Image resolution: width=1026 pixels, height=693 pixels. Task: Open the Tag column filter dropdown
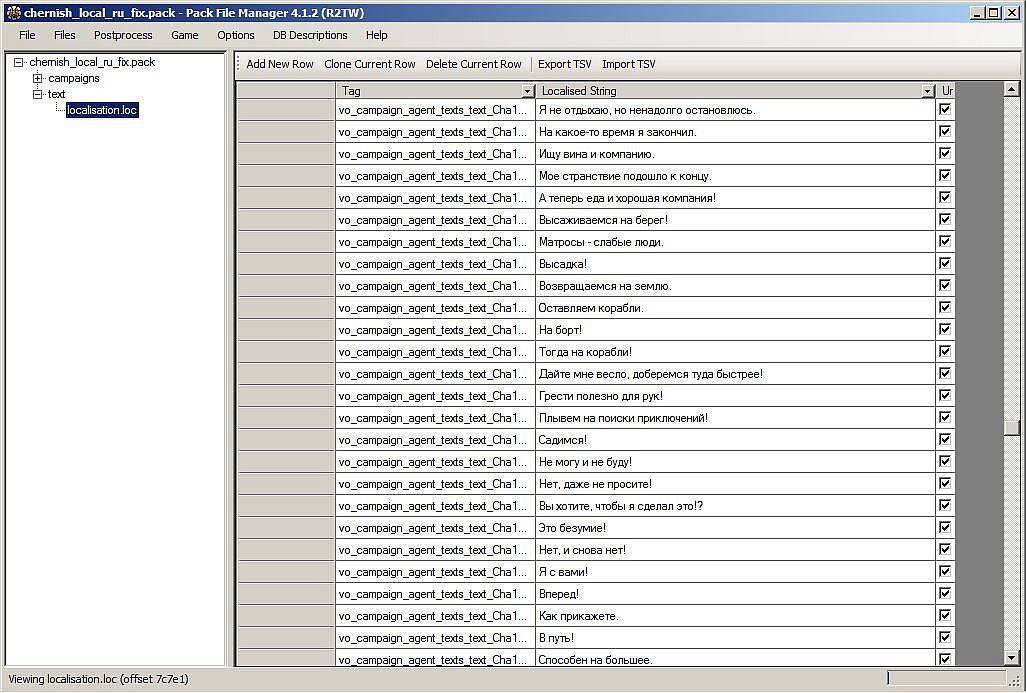click(x=527, y=91)
